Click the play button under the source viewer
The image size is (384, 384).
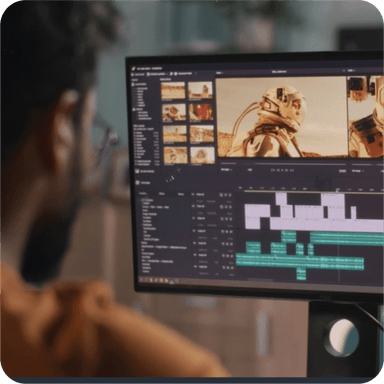coord(282,170)
